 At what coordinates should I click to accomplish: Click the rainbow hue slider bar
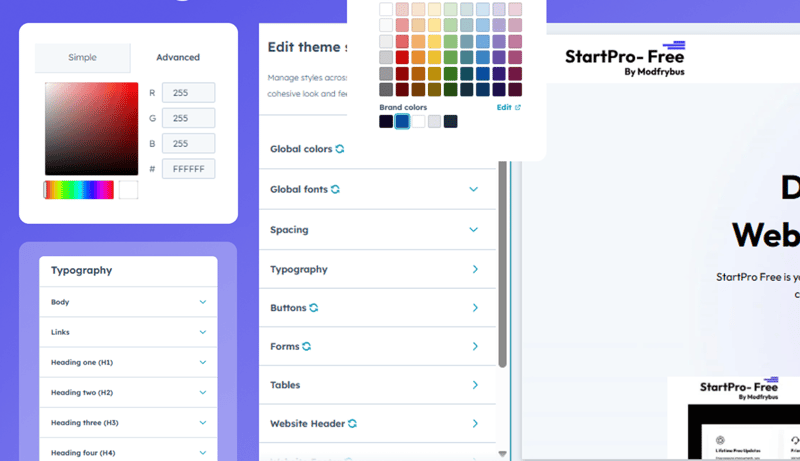(x=79, y=190)
